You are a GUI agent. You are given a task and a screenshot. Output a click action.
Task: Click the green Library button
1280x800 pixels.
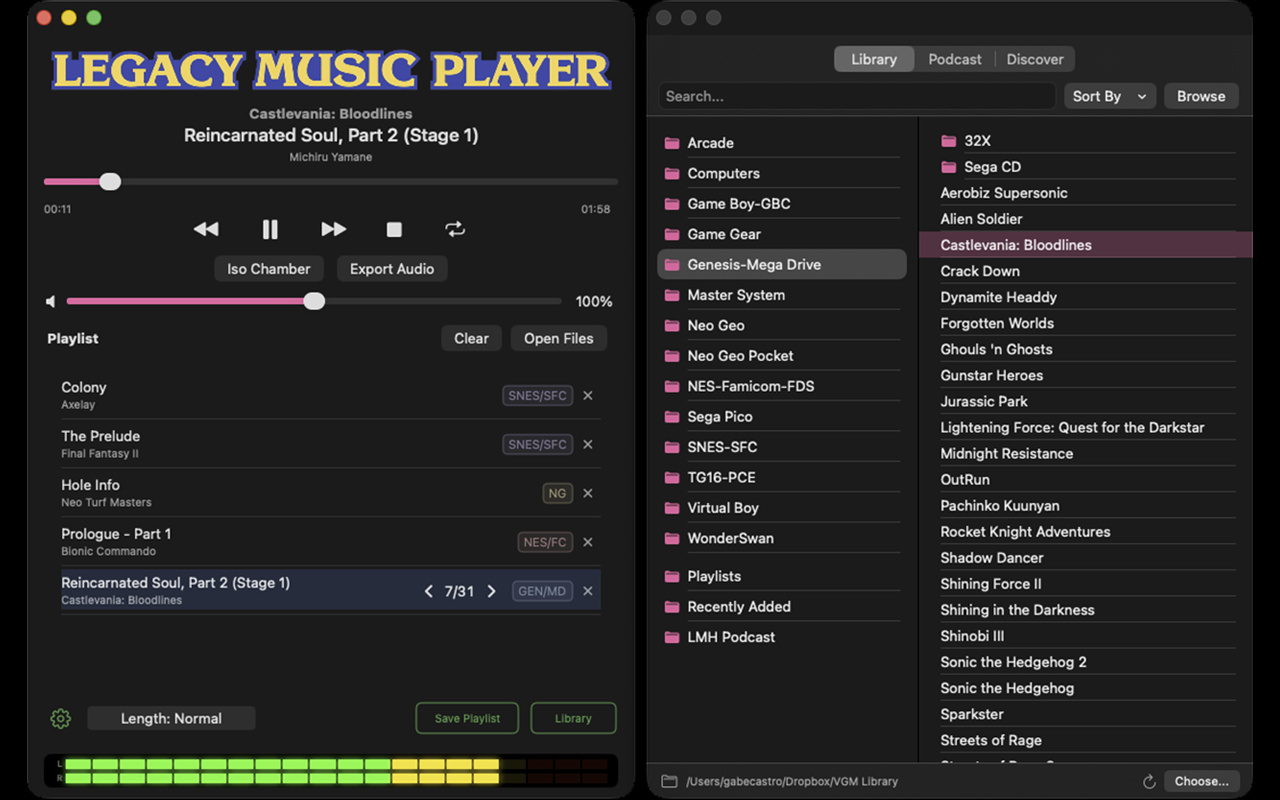(573, 718)
